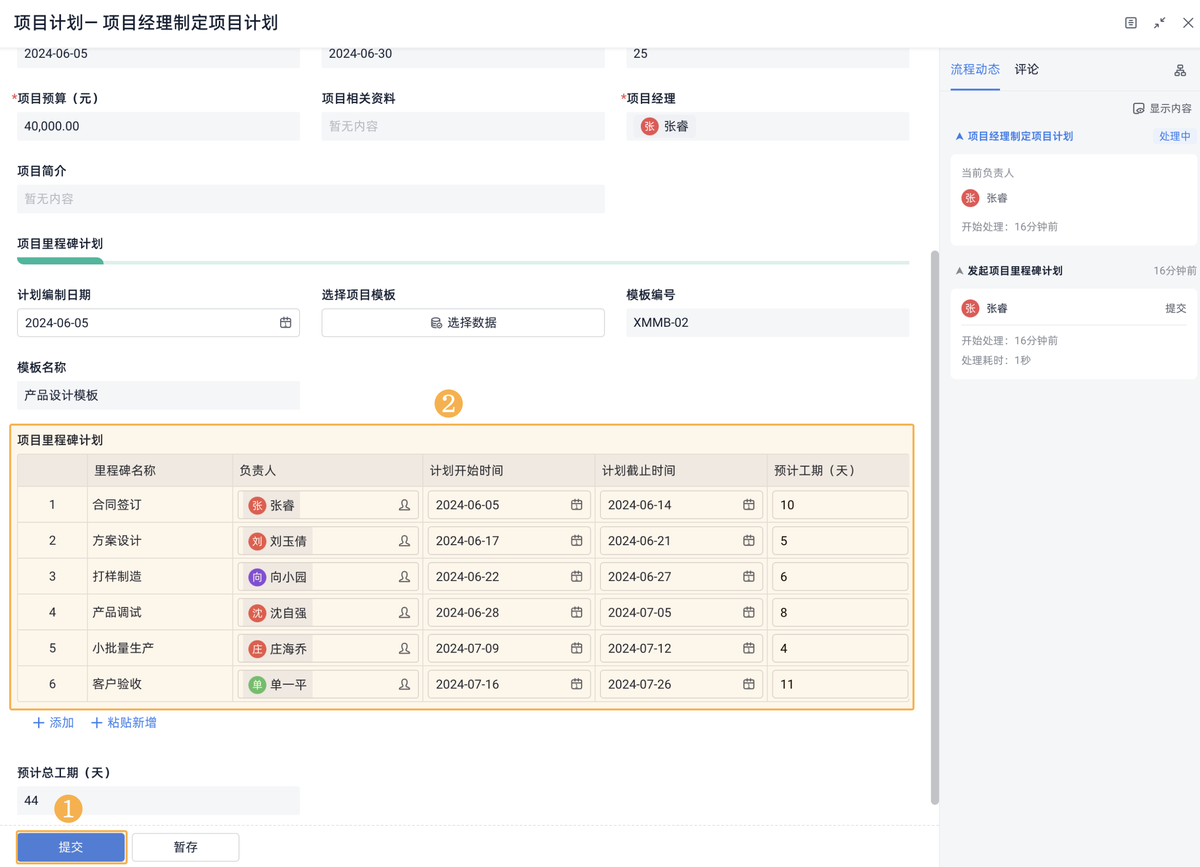Select the 流程动态 tab
The width and height of the screenshot is (1200, 867).
point(974,69)
